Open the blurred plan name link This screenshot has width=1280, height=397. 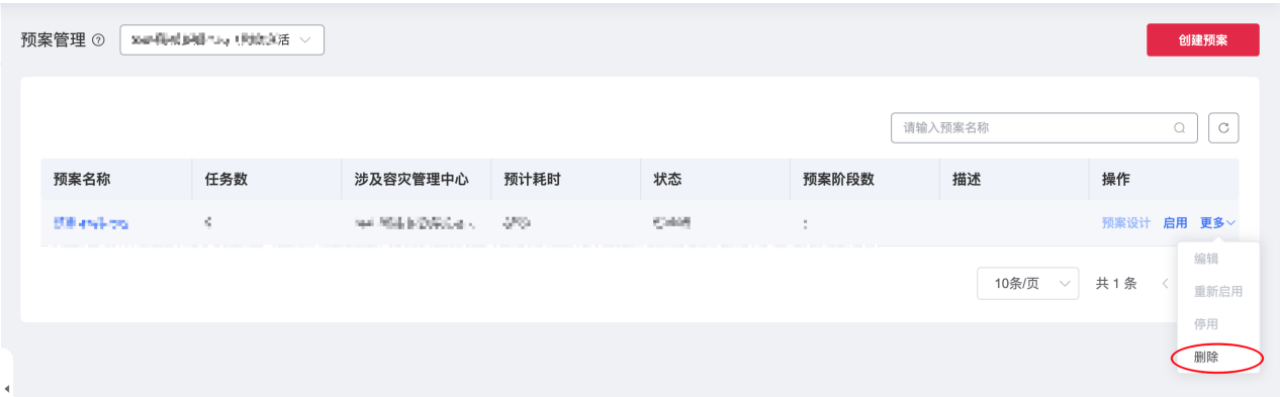coord(90,223)
